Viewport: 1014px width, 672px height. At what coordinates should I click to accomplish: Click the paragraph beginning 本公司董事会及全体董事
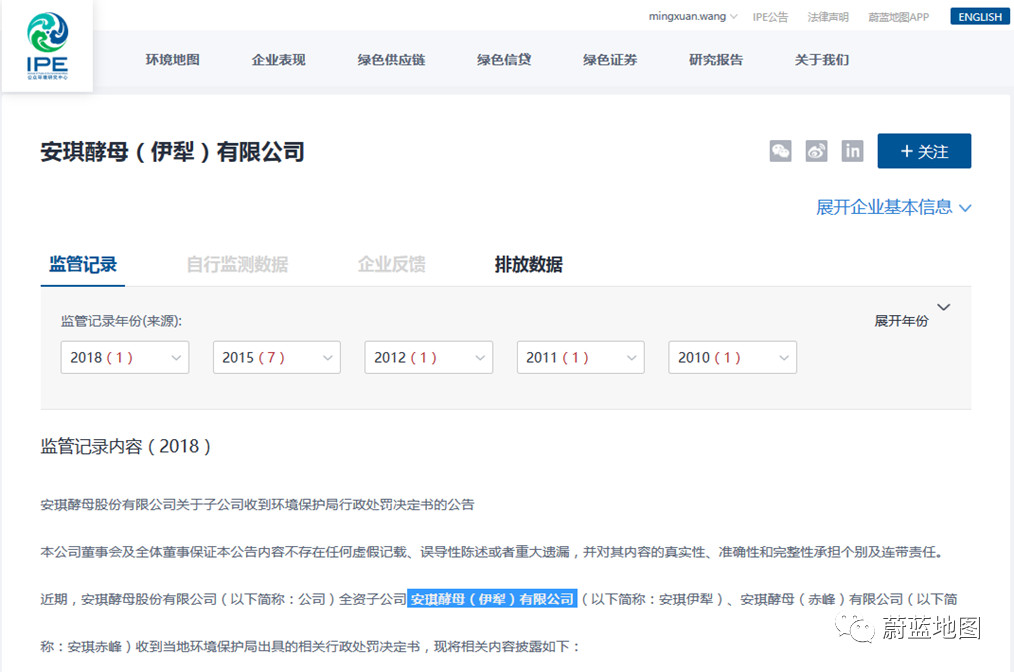pos(492,552)
